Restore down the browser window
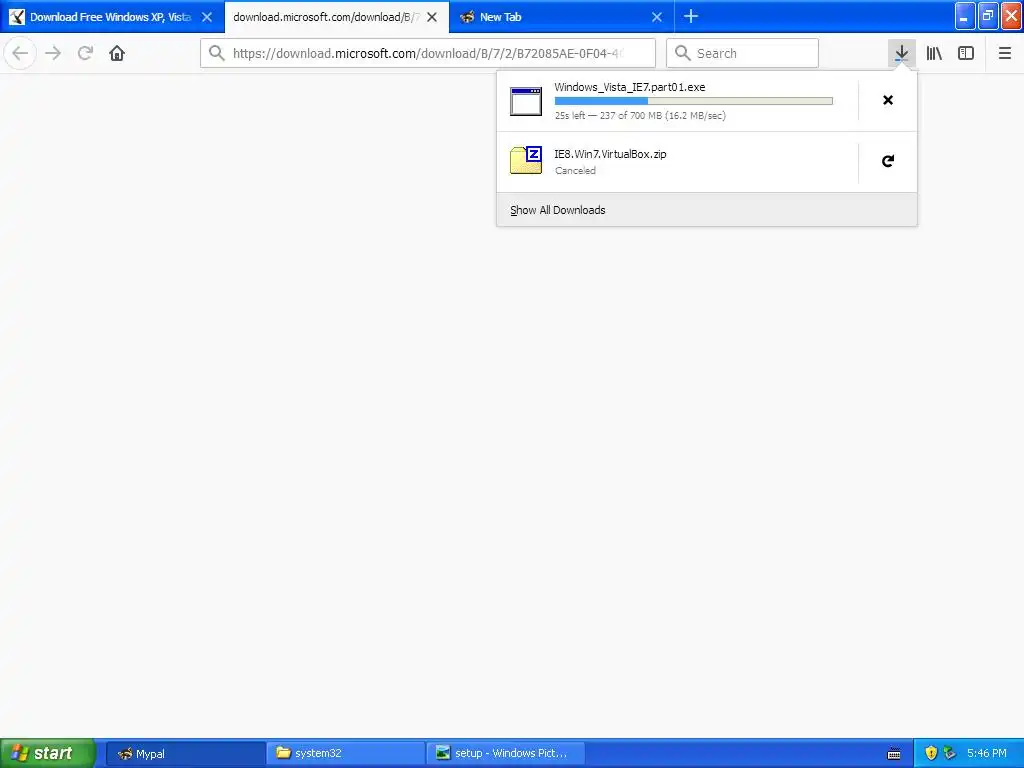The image size is (1024, 768). (988, 16)
